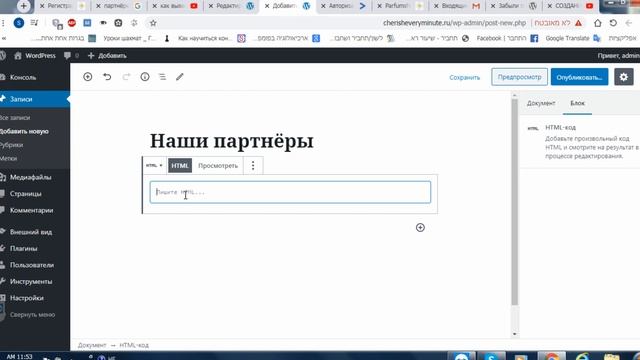
Task: Open block navigation list icon
Action: point(162,77)
